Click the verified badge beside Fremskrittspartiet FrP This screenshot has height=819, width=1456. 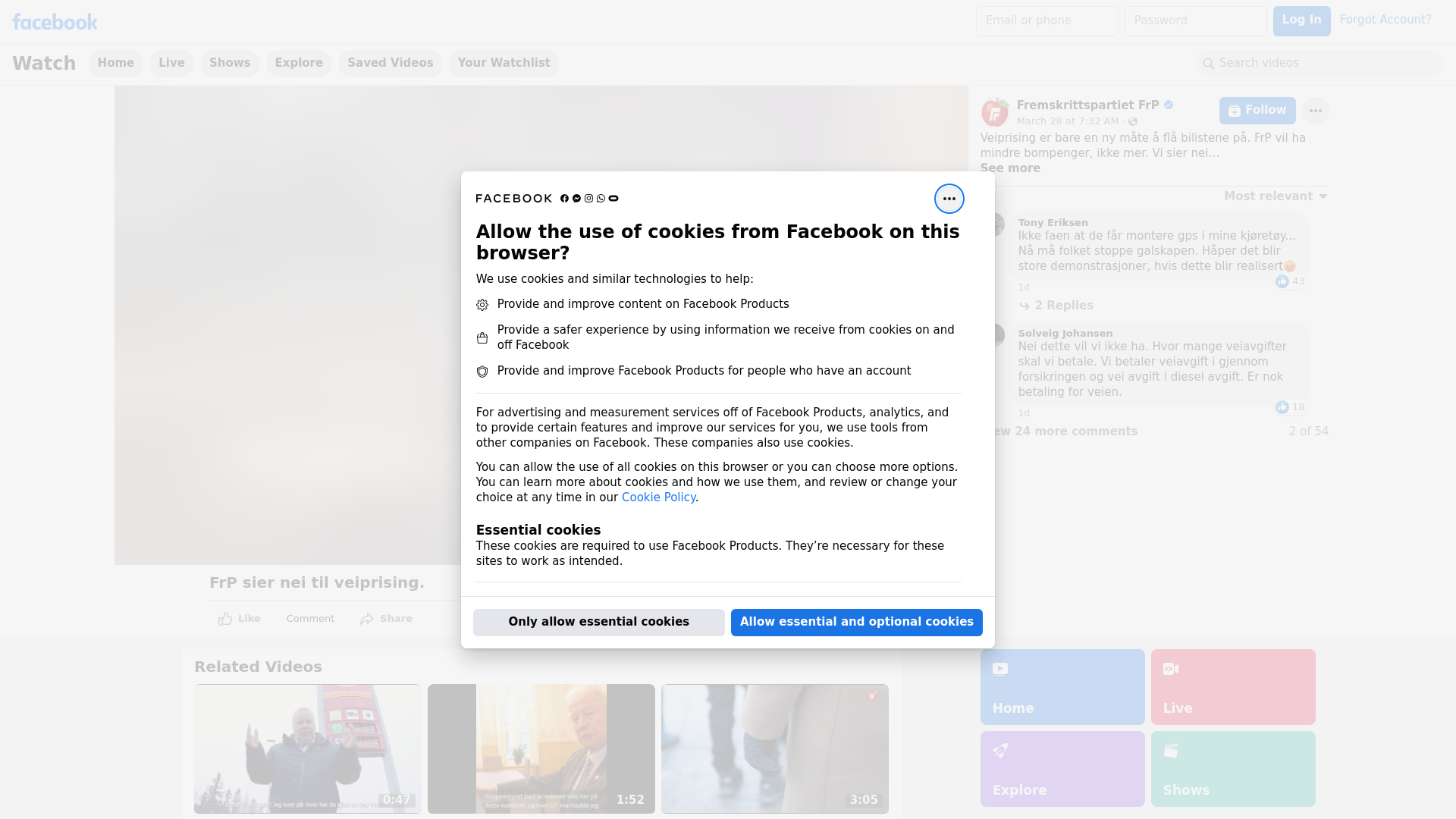(x=1169, y=105)
